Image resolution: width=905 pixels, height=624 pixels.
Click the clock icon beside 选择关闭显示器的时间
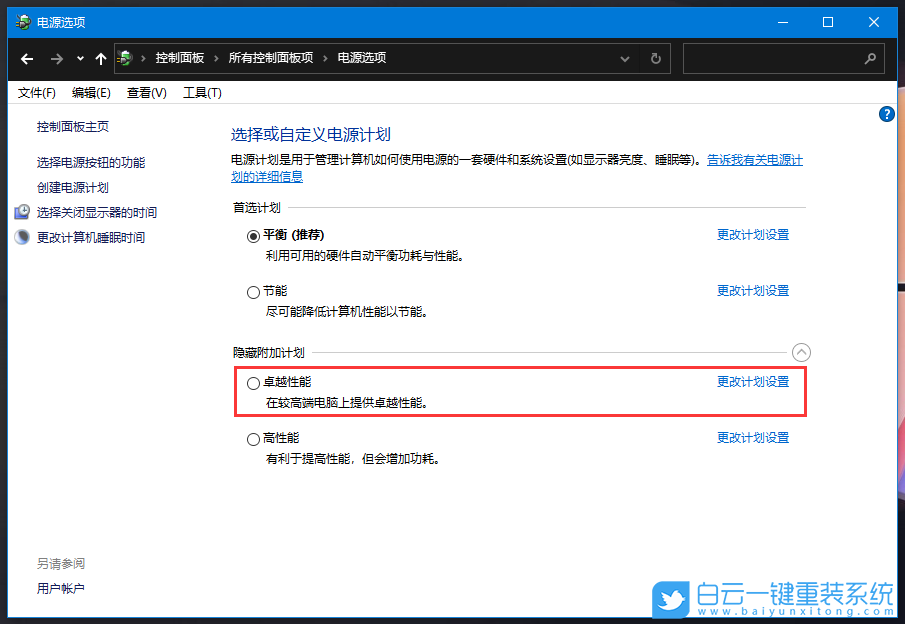click(x=22, y=212)
